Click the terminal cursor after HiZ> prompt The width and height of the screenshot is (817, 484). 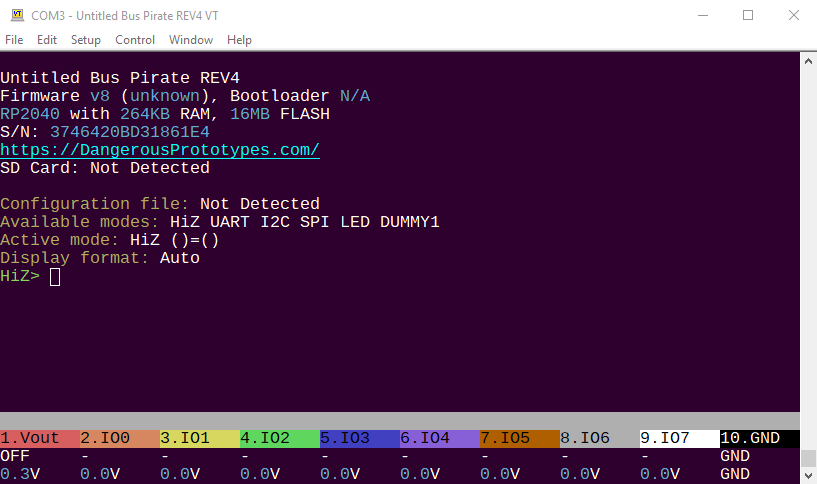(55, 277)
